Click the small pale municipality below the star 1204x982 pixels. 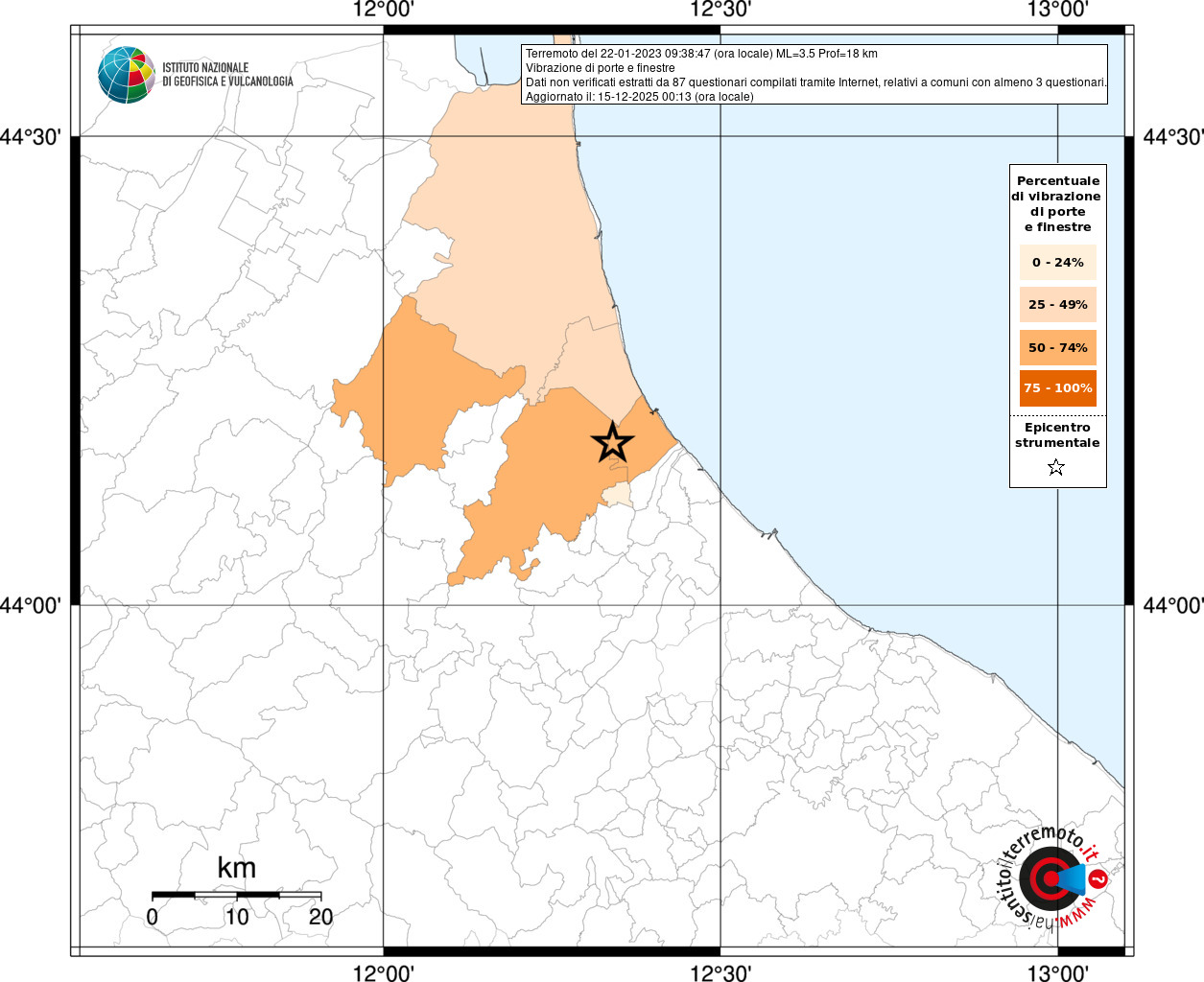(617, 495)
